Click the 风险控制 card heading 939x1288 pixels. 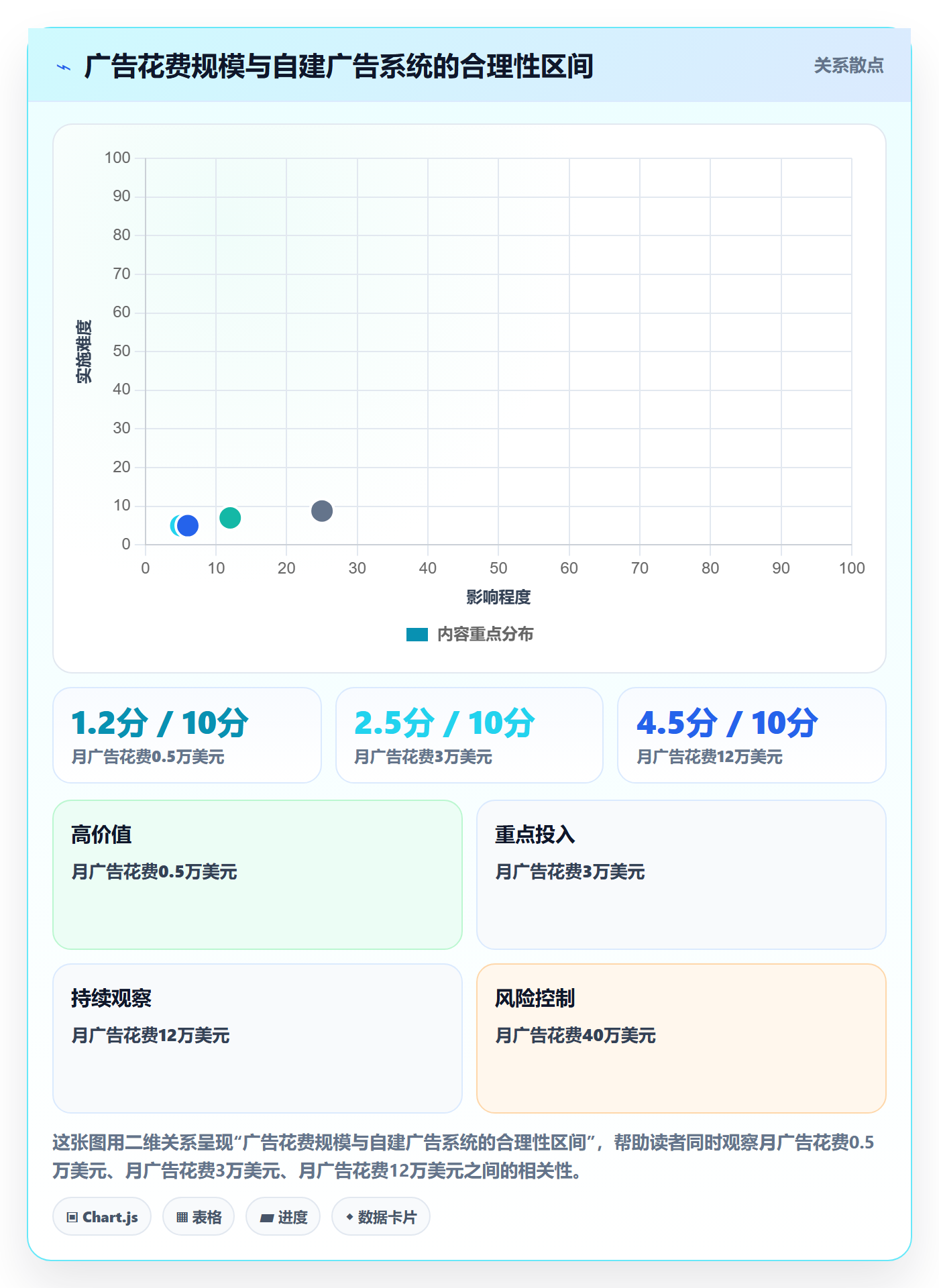click(535, 999)
